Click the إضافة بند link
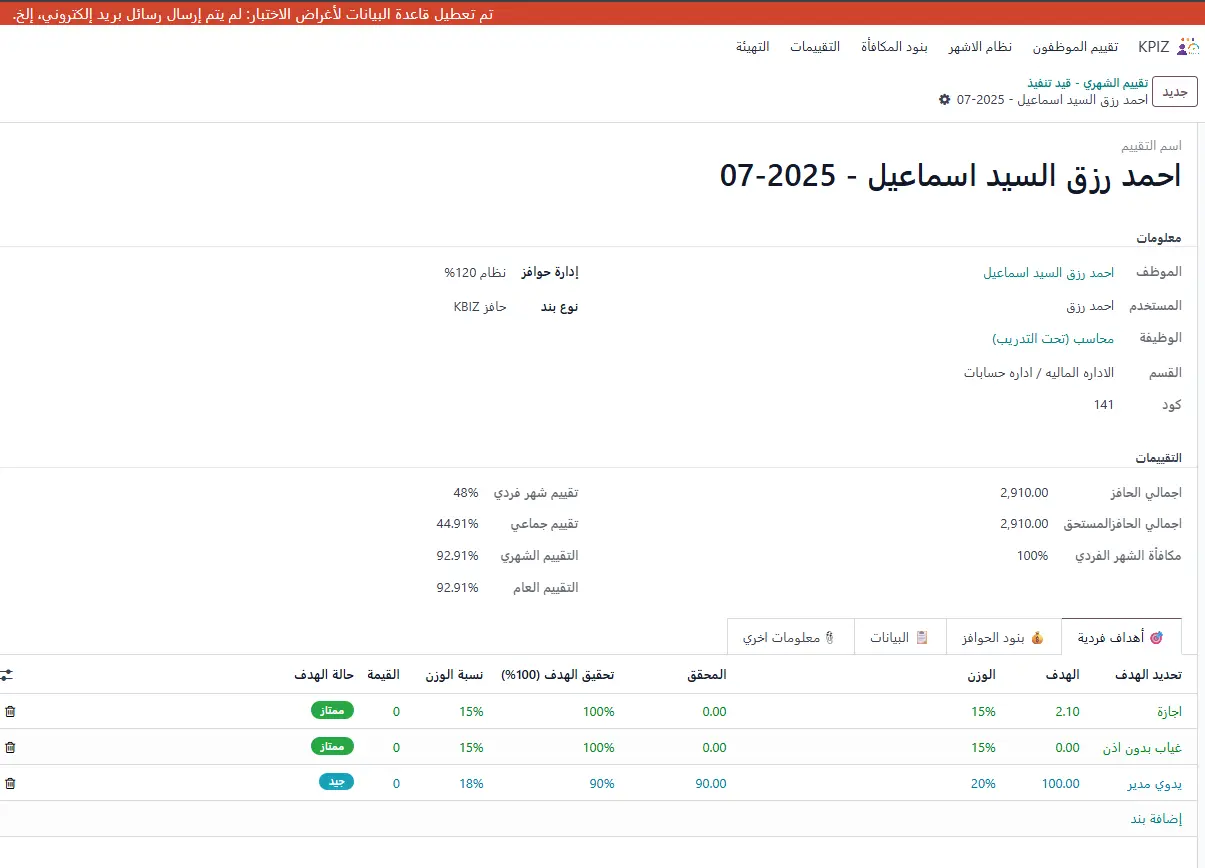Image resolution: width=1205 pixels, height=868 pixels. pos(1156,819)
